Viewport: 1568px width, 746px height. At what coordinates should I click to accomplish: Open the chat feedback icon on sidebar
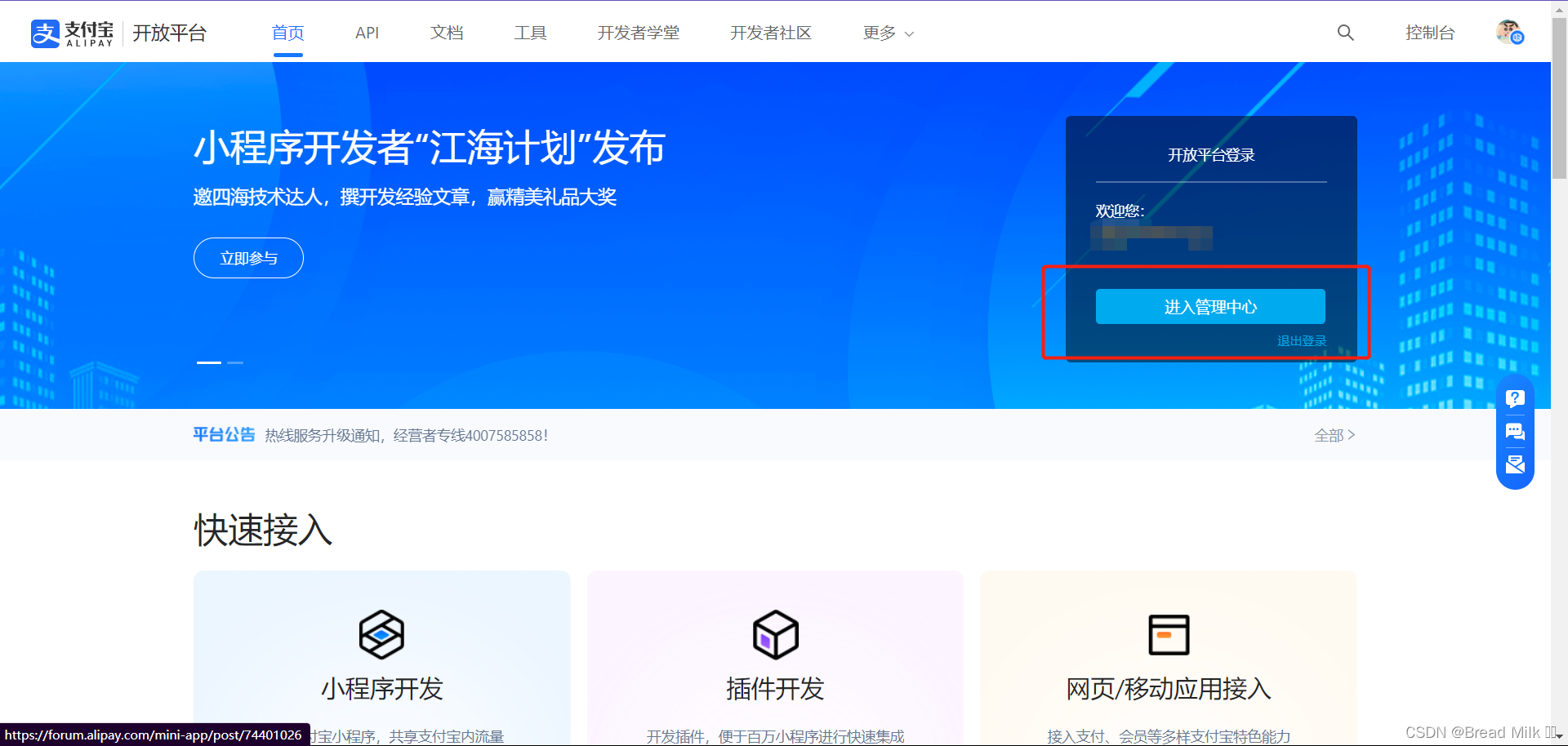pos(1515,432)
